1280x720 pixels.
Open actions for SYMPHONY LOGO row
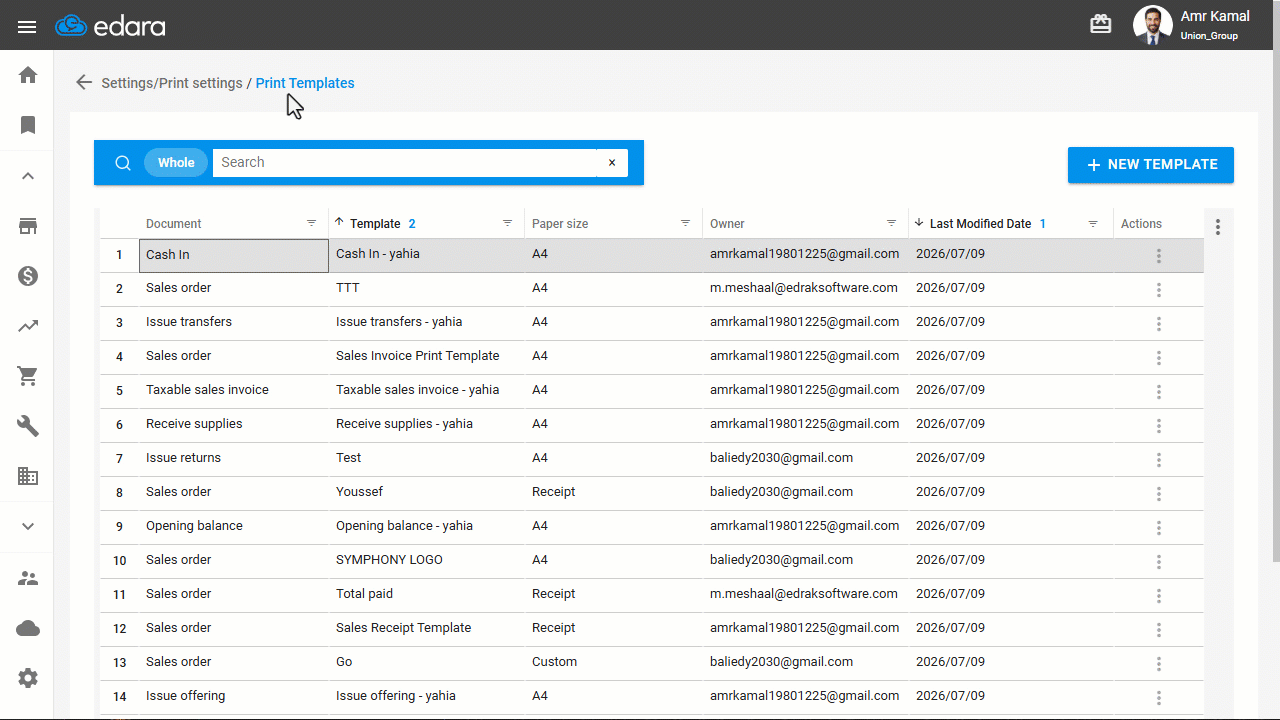coord(1159,562)
